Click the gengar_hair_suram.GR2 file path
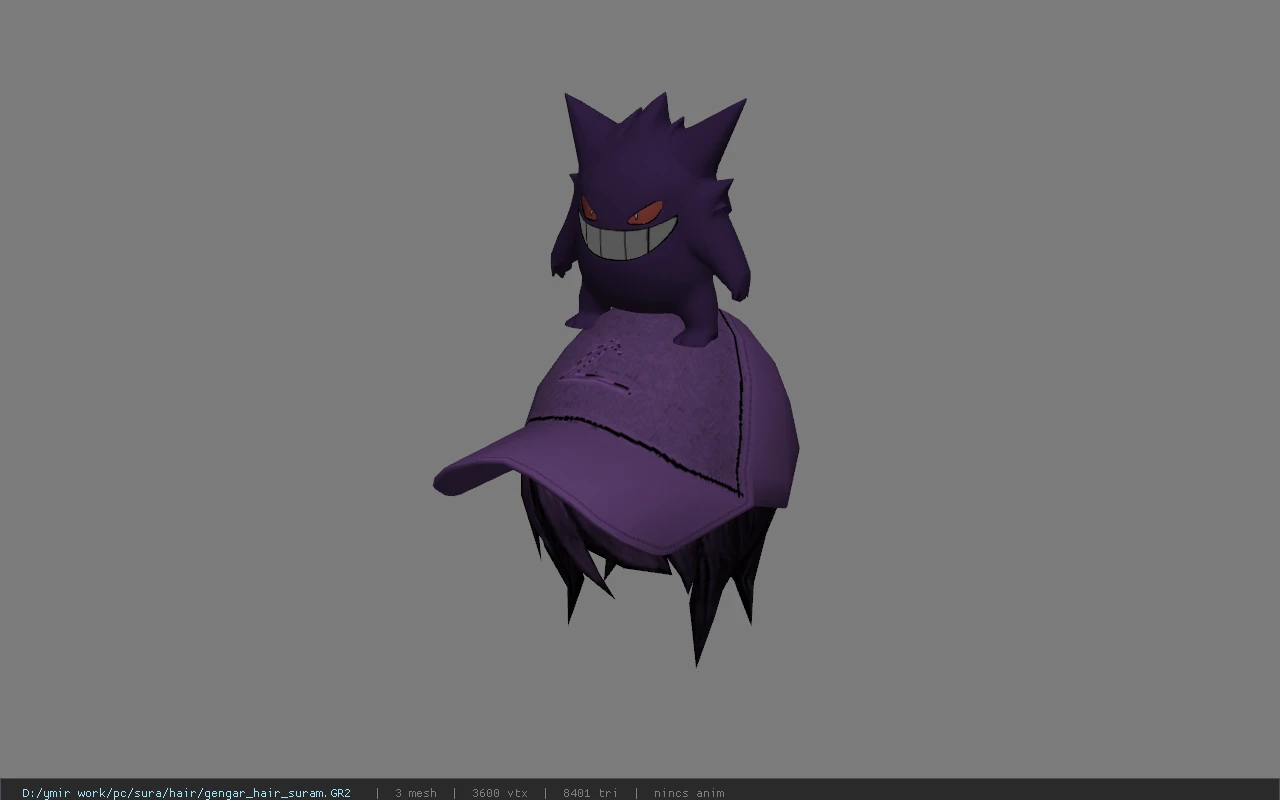This screenshot has width=1280, height=800. pos(186,793)
